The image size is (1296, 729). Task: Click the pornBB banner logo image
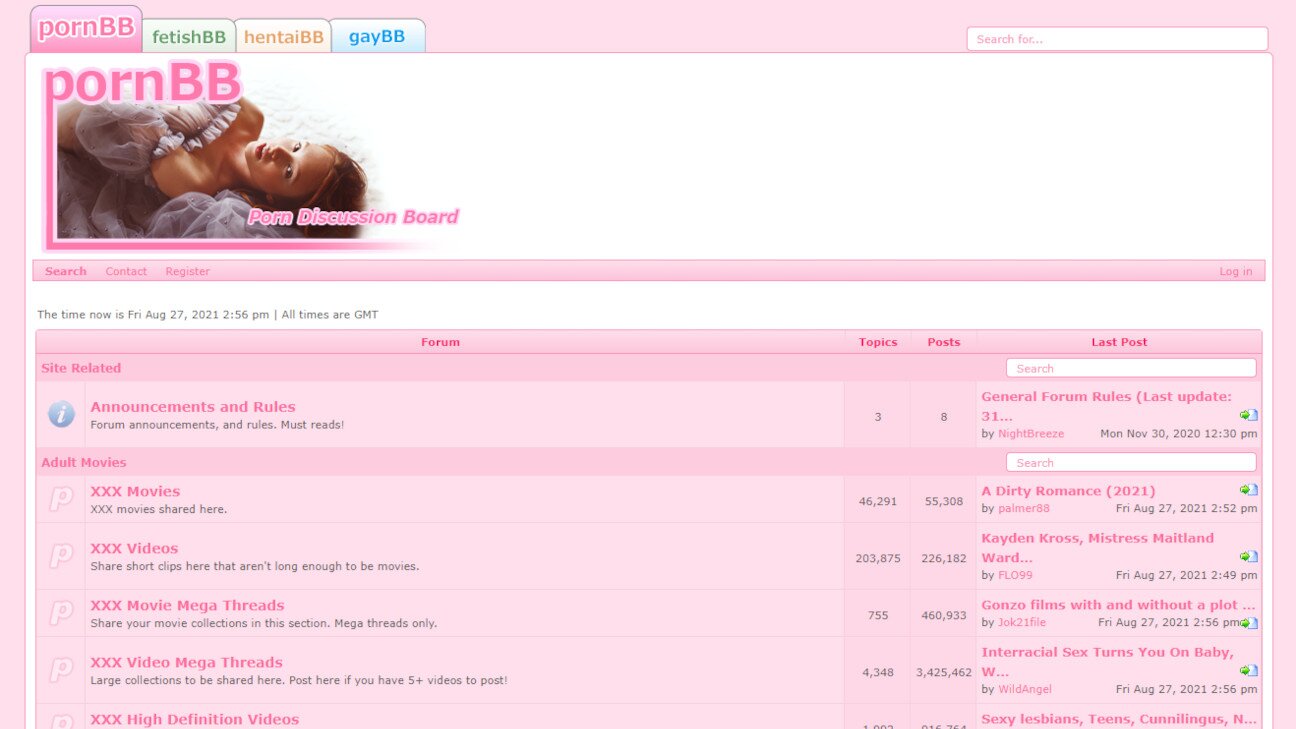(250, 155)
